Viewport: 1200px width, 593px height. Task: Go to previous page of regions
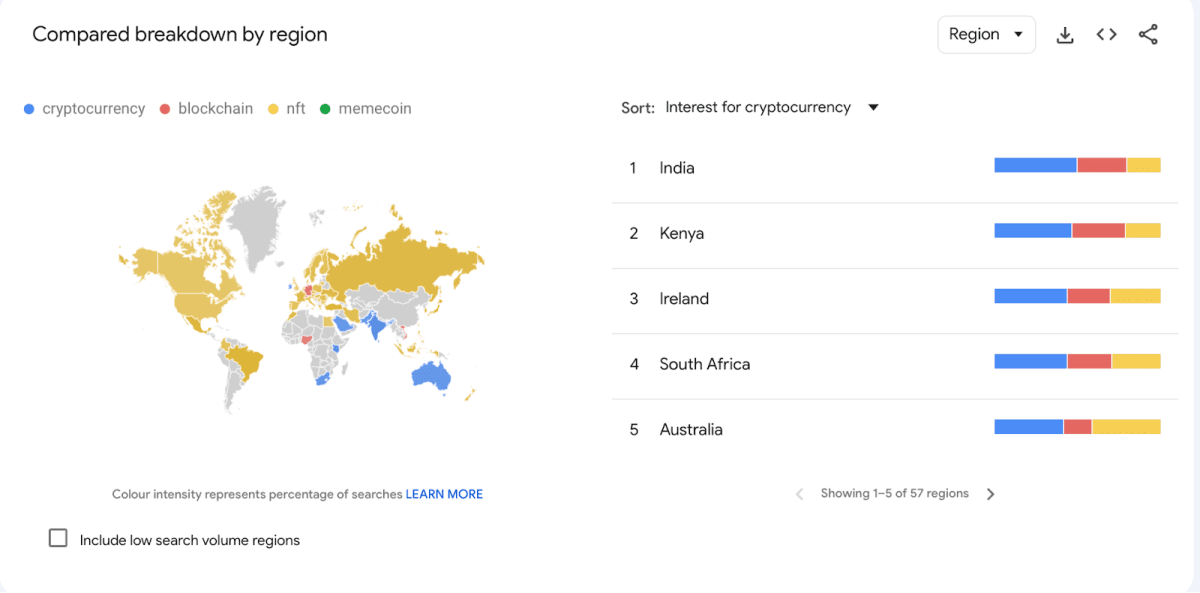click(x=799, y=494)
